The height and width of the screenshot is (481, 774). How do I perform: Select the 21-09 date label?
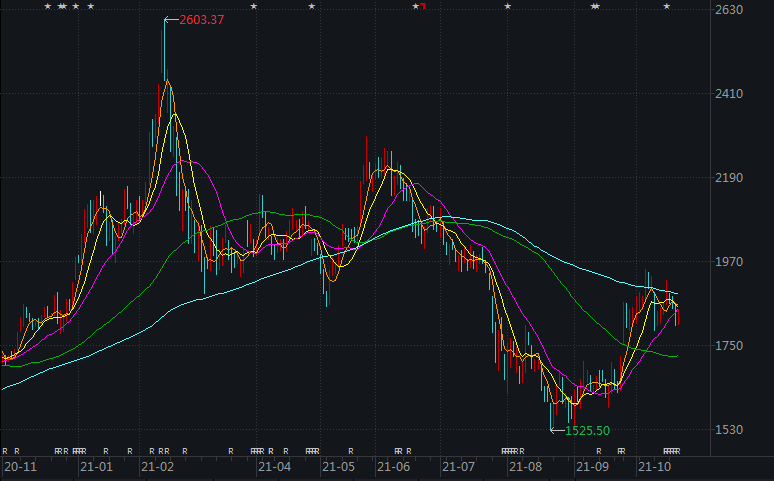592,467
